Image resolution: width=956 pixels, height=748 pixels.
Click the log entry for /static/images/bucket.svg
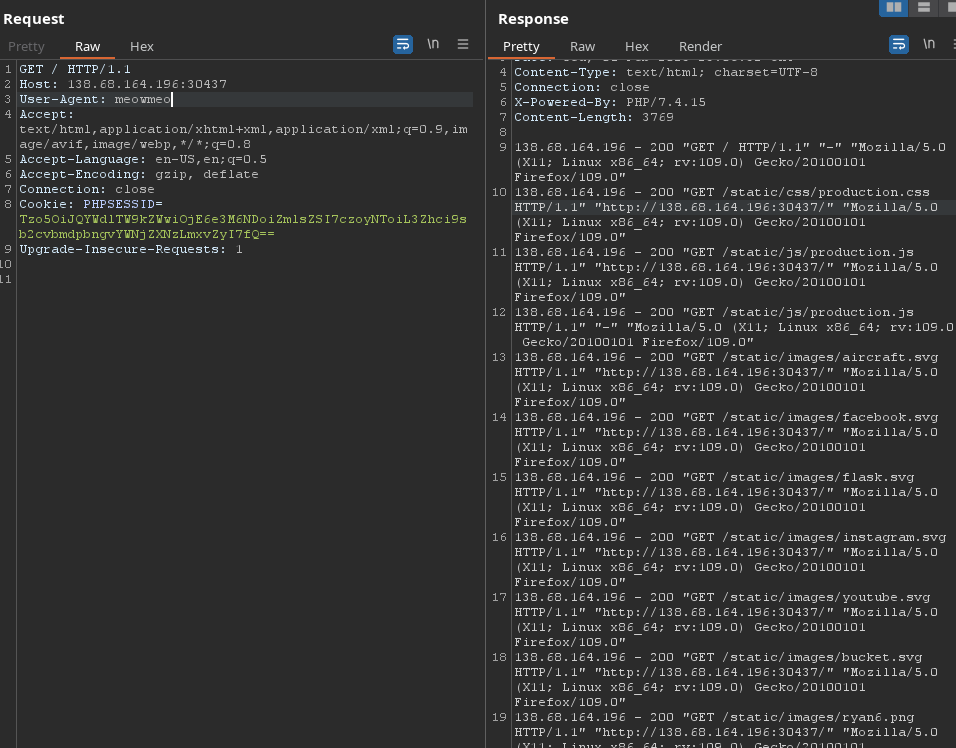[726, 680]
